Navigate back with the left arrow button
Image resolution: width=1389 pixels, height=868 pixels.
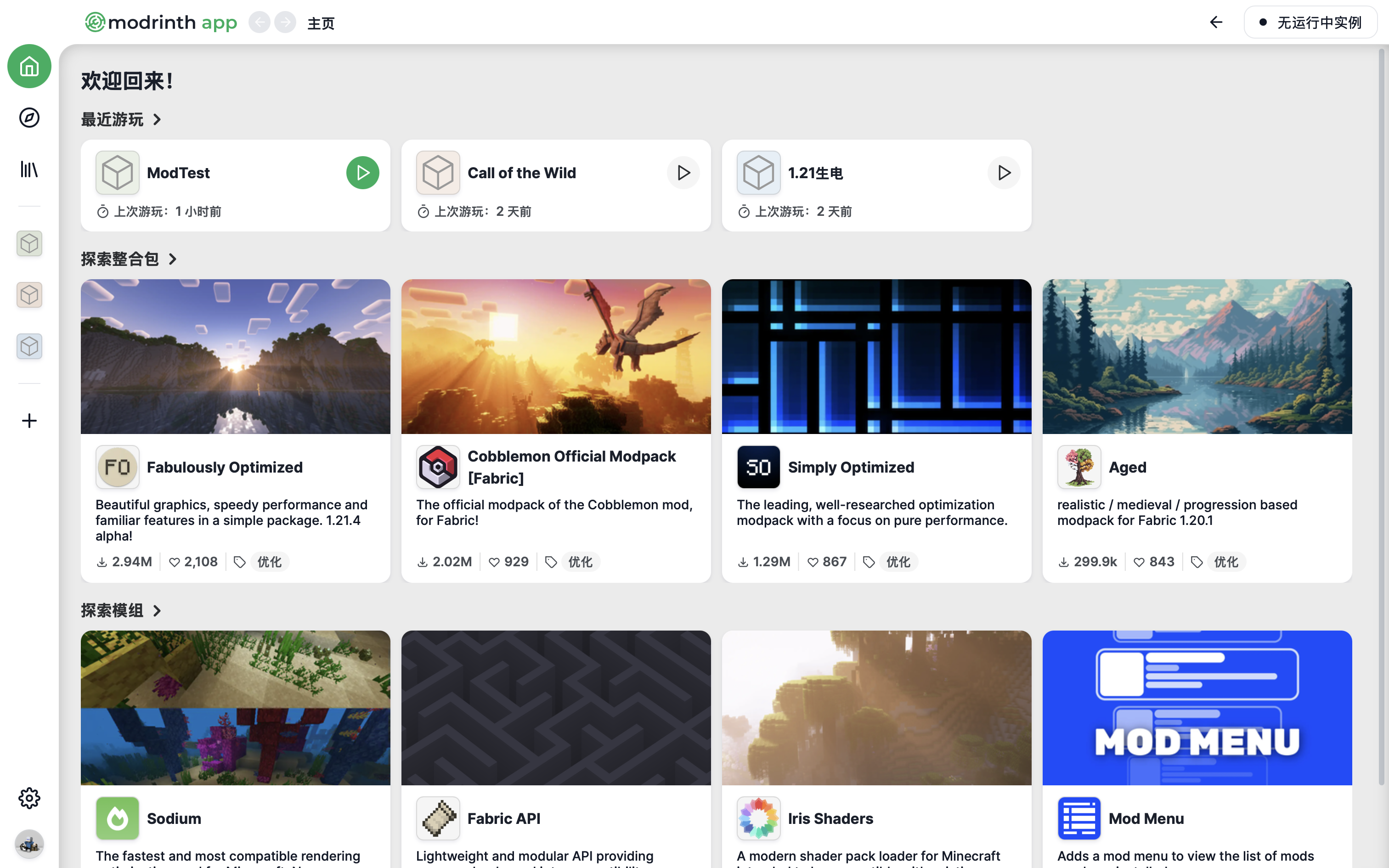pyautogui.click(x=260, y=23)
